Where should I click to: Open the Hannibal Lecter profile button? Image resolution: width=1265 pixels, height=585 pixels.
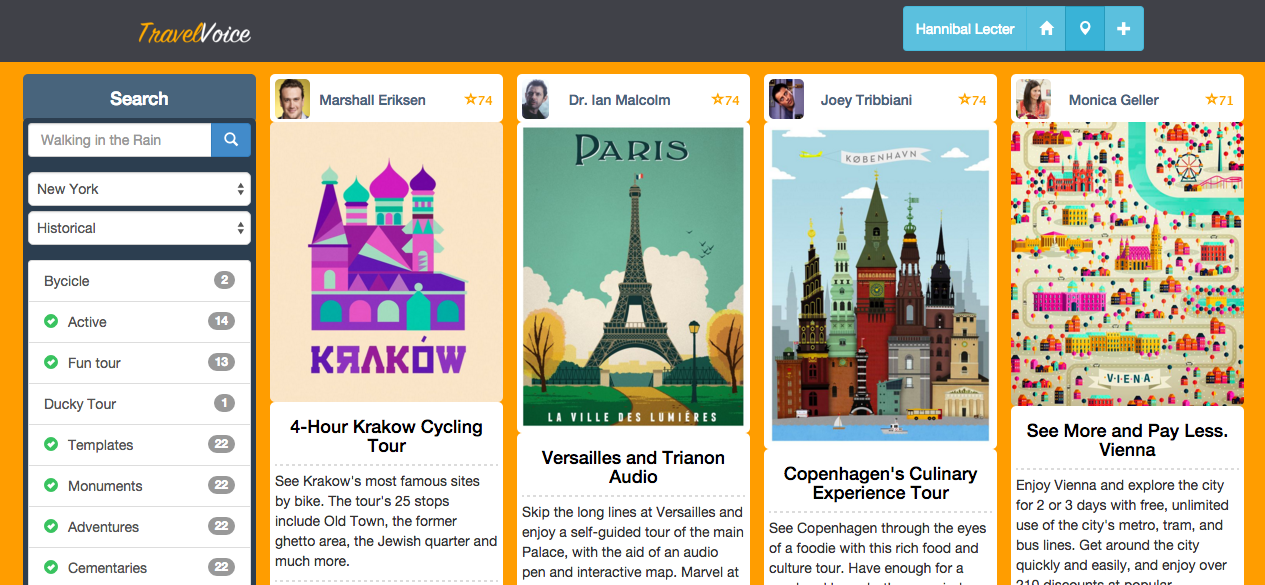965,29
